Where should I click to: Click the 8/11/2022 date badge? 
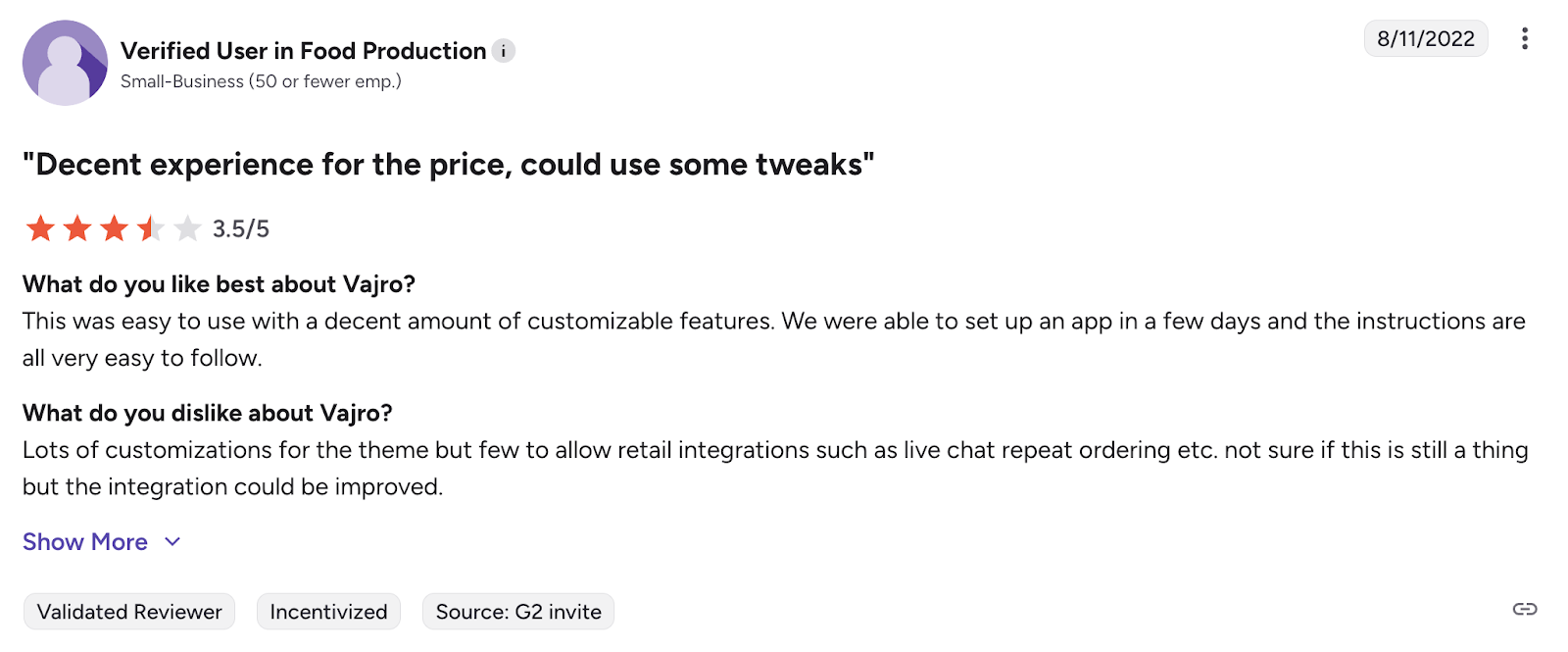[1426, 38]
